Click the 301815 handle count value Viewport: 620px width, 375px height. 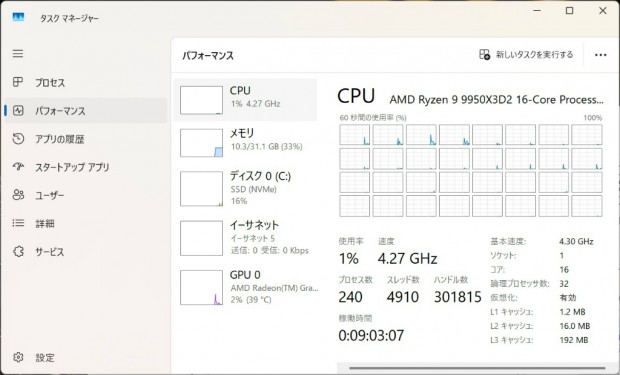[x=458, y=297]
